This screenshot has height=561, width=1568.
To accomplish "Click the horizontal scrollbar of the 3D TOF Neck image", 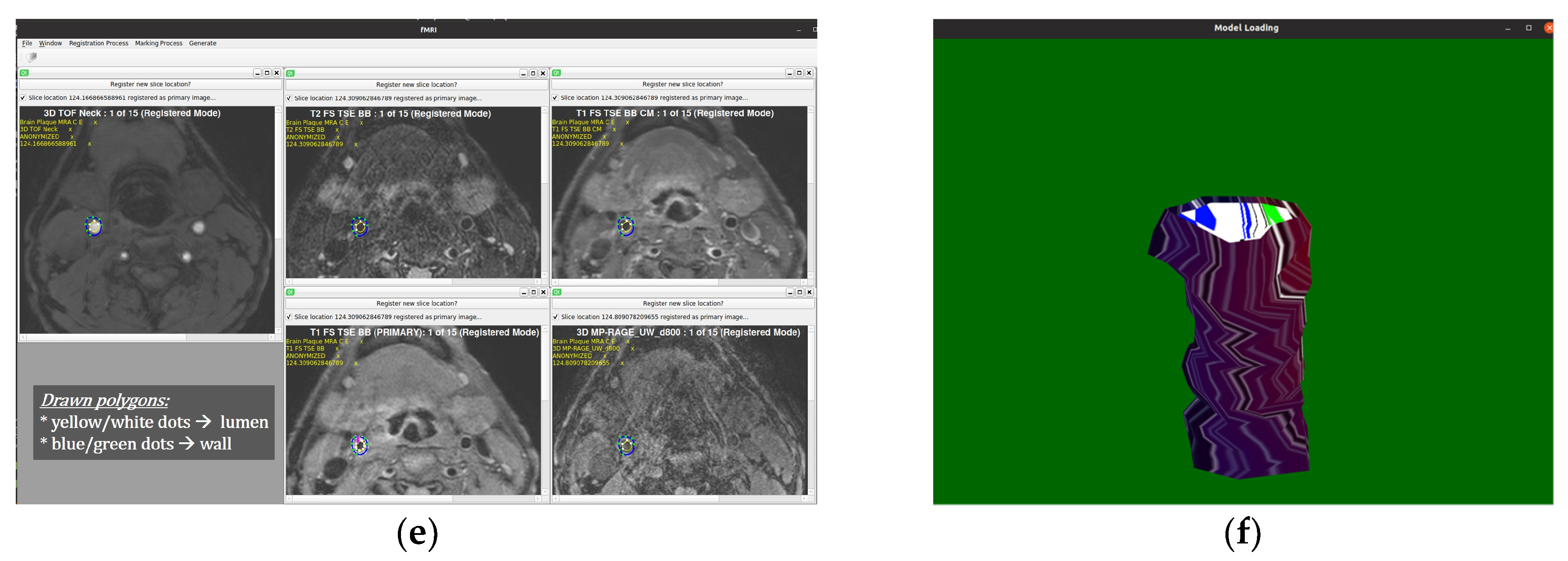I will (147, 337).
